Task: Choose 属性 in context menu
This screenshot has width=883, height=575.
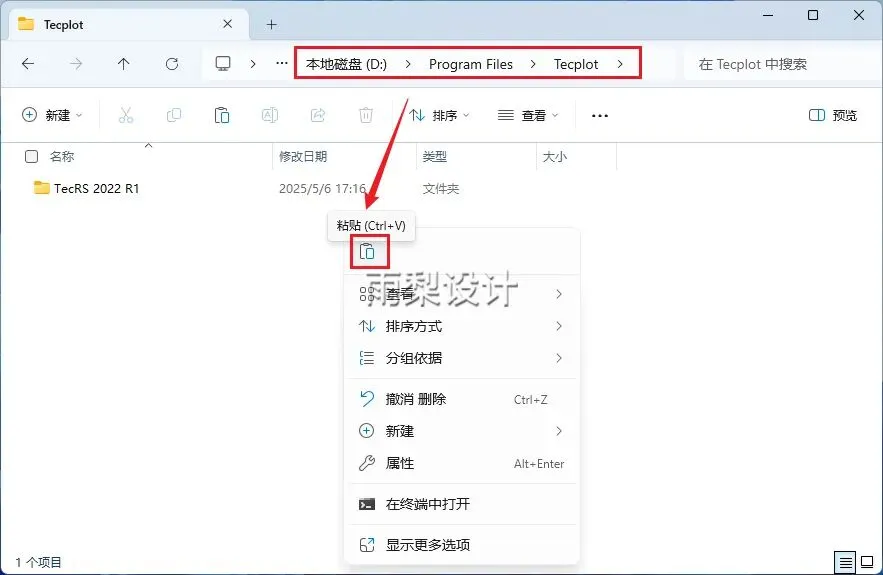Action: pyautogui.click(x=462, y=463)
